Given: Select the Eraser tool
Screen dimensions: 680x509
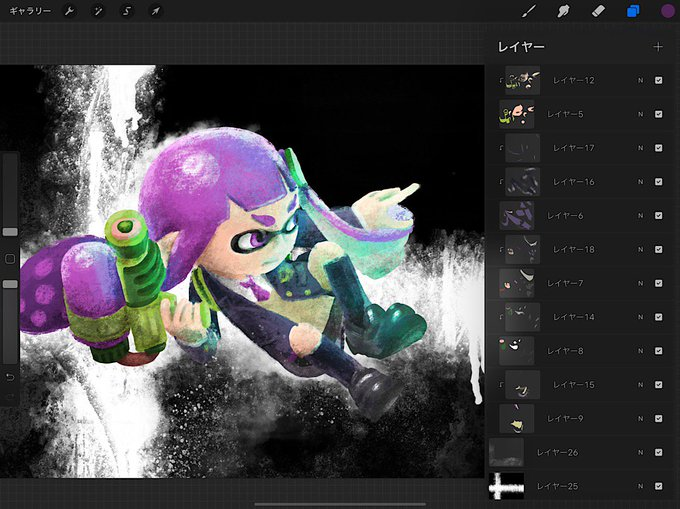Looking at the screenshot, I should [x=598, y=11].
